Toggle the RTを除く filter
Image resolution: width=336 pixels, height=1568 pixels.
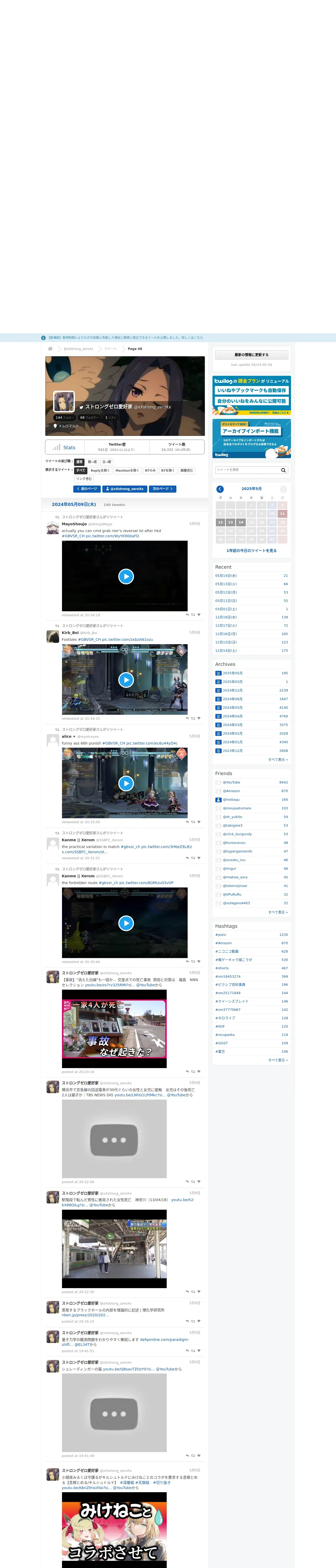tap(168, 470)
